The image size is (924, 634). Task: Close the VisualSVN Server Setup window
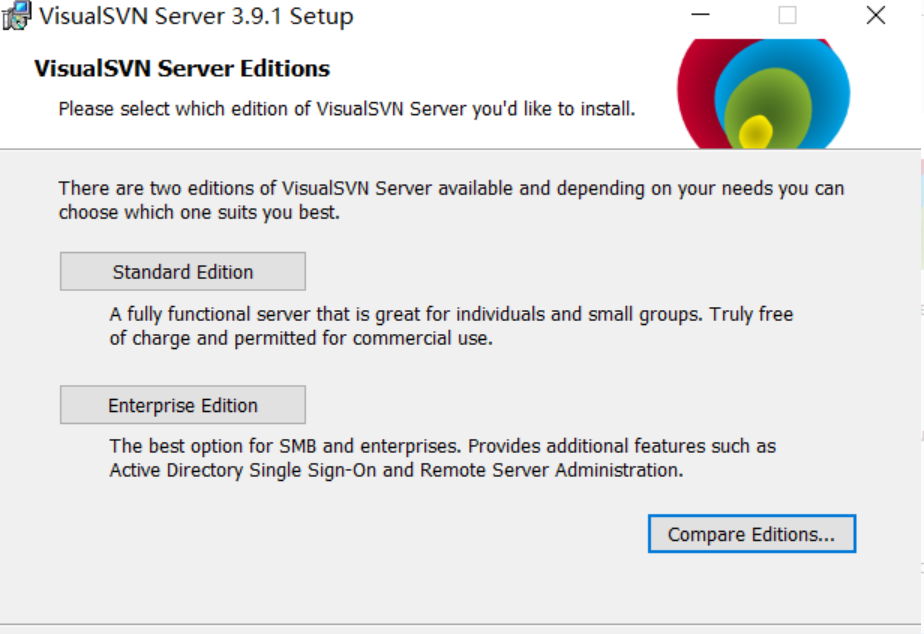click(876, 15)
